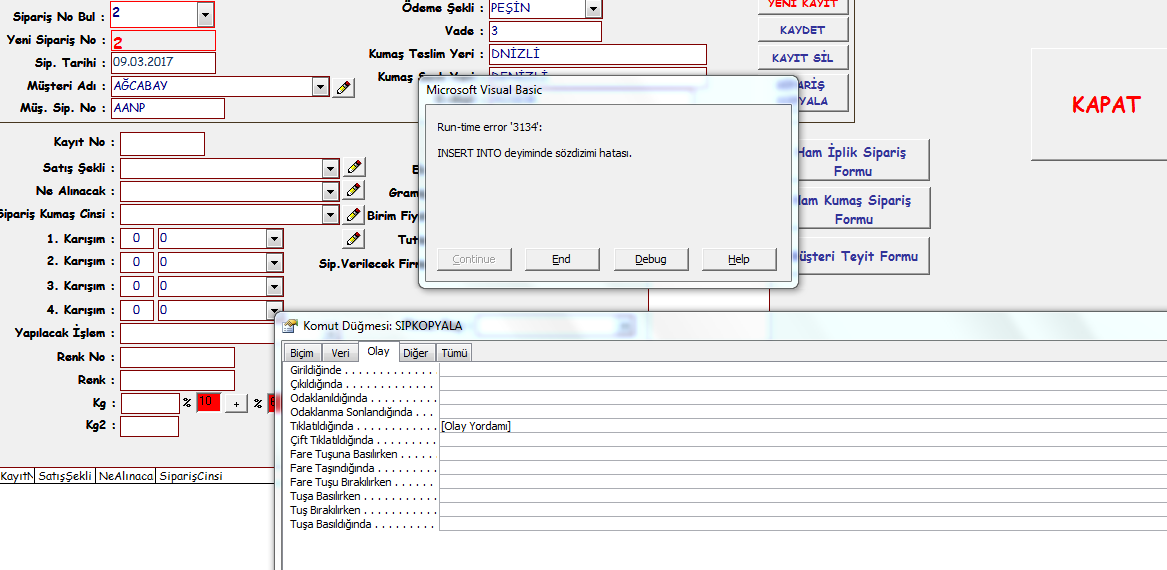
Task: Click the KAYDET button
Action: coord(802,30)
